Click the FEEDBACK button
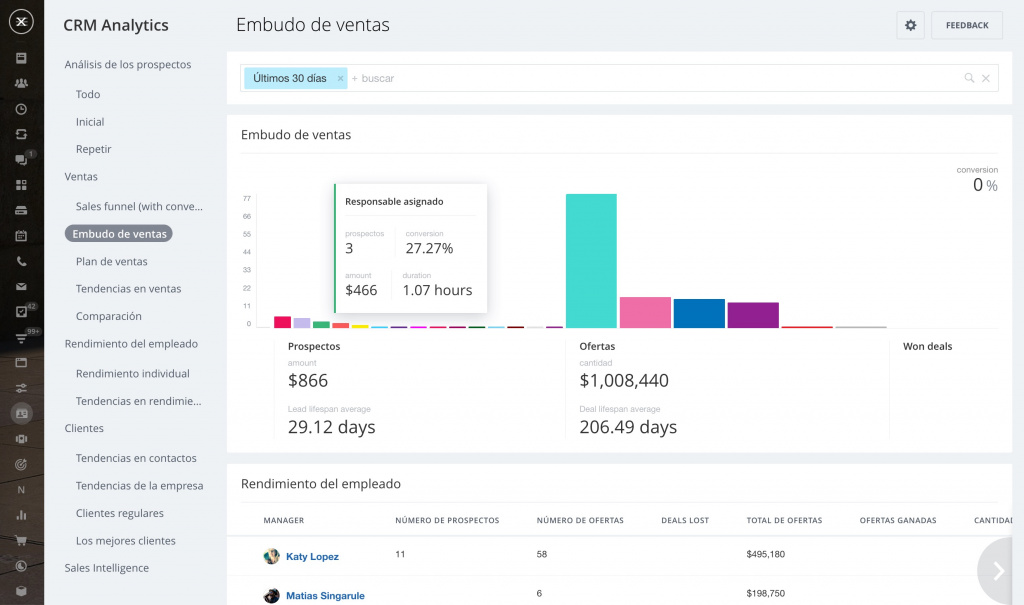 966,25
